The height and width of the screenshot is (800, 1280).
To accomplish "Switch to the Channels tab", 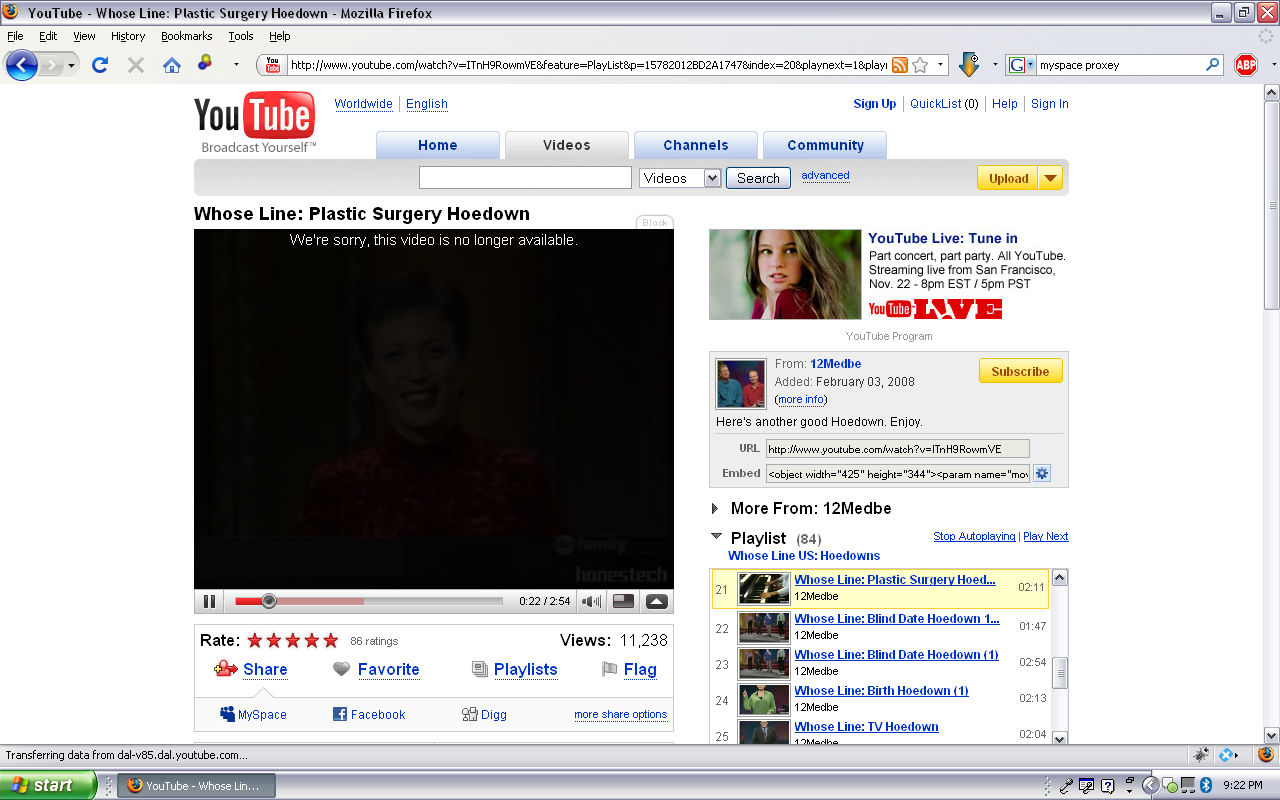I will point(696,145).
